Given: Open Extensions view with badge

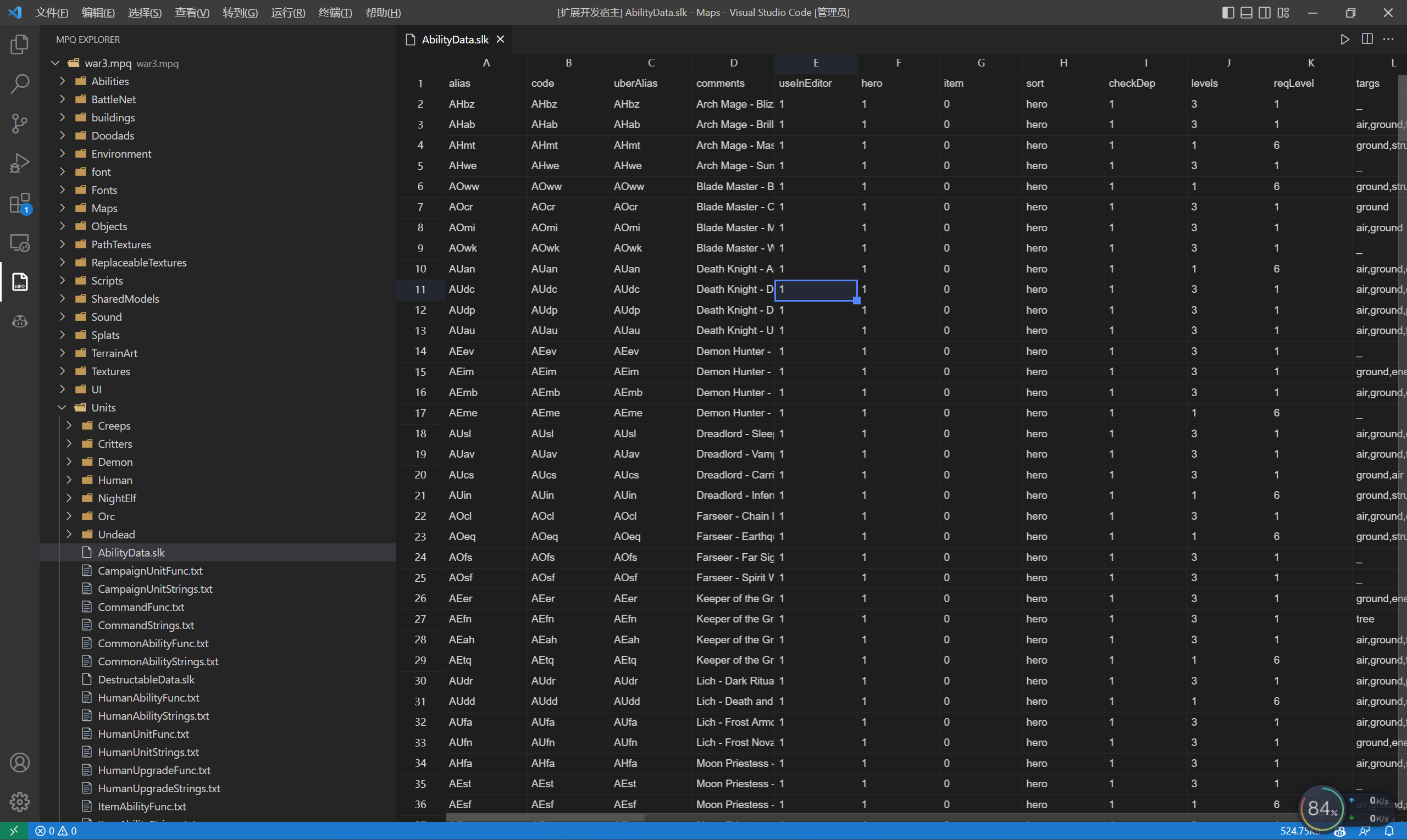Looking at the screenshot, I should (x=20, y=203).
